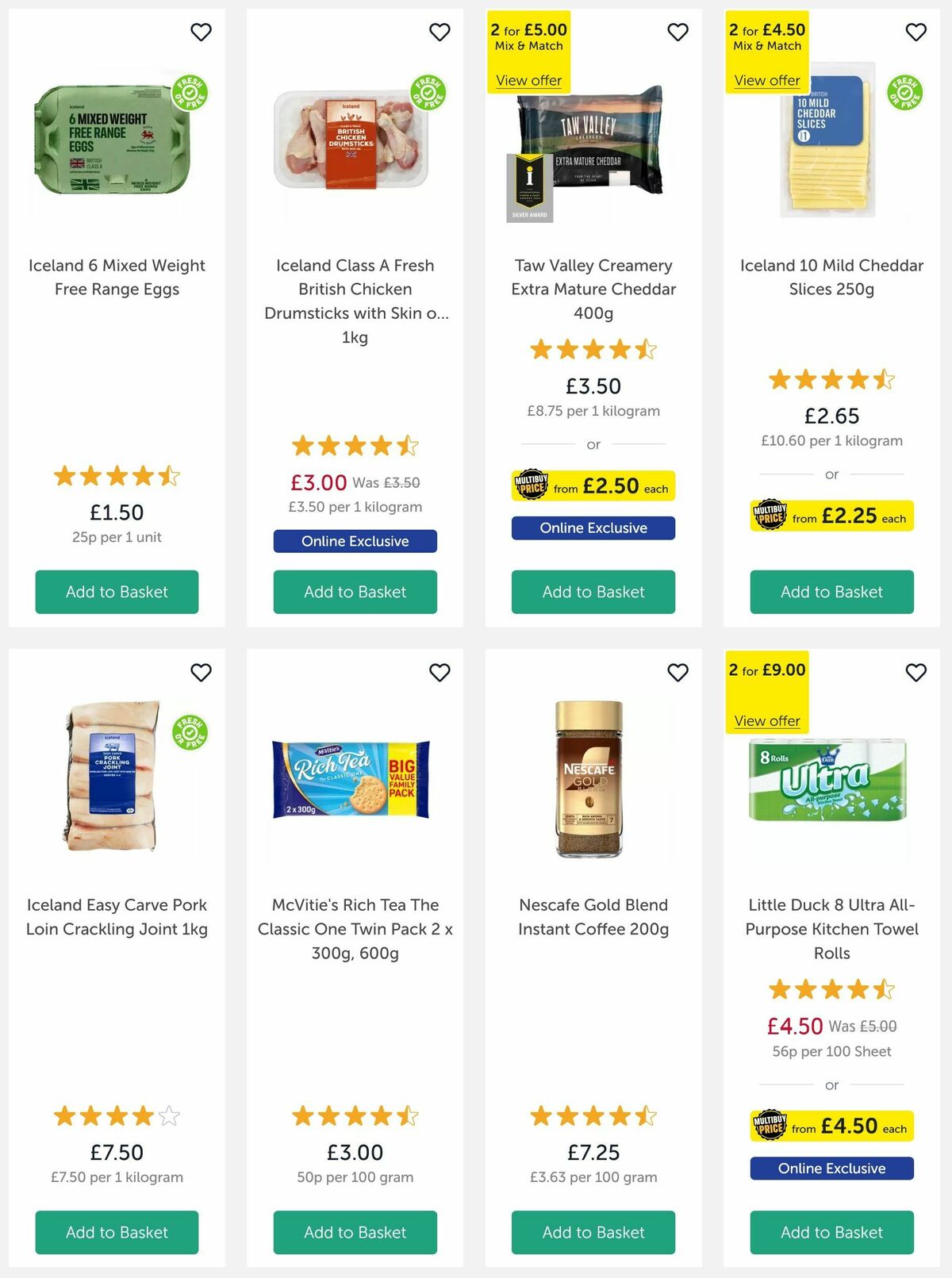
Task: Add Nescafe Gold Blend Instant Coffee to basket
Action: tap(593, 1233)
